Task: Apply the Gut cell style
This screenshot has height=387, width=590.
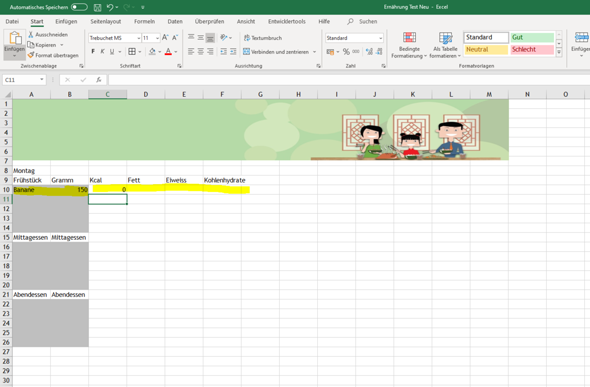Action: (x=532, y=37)
